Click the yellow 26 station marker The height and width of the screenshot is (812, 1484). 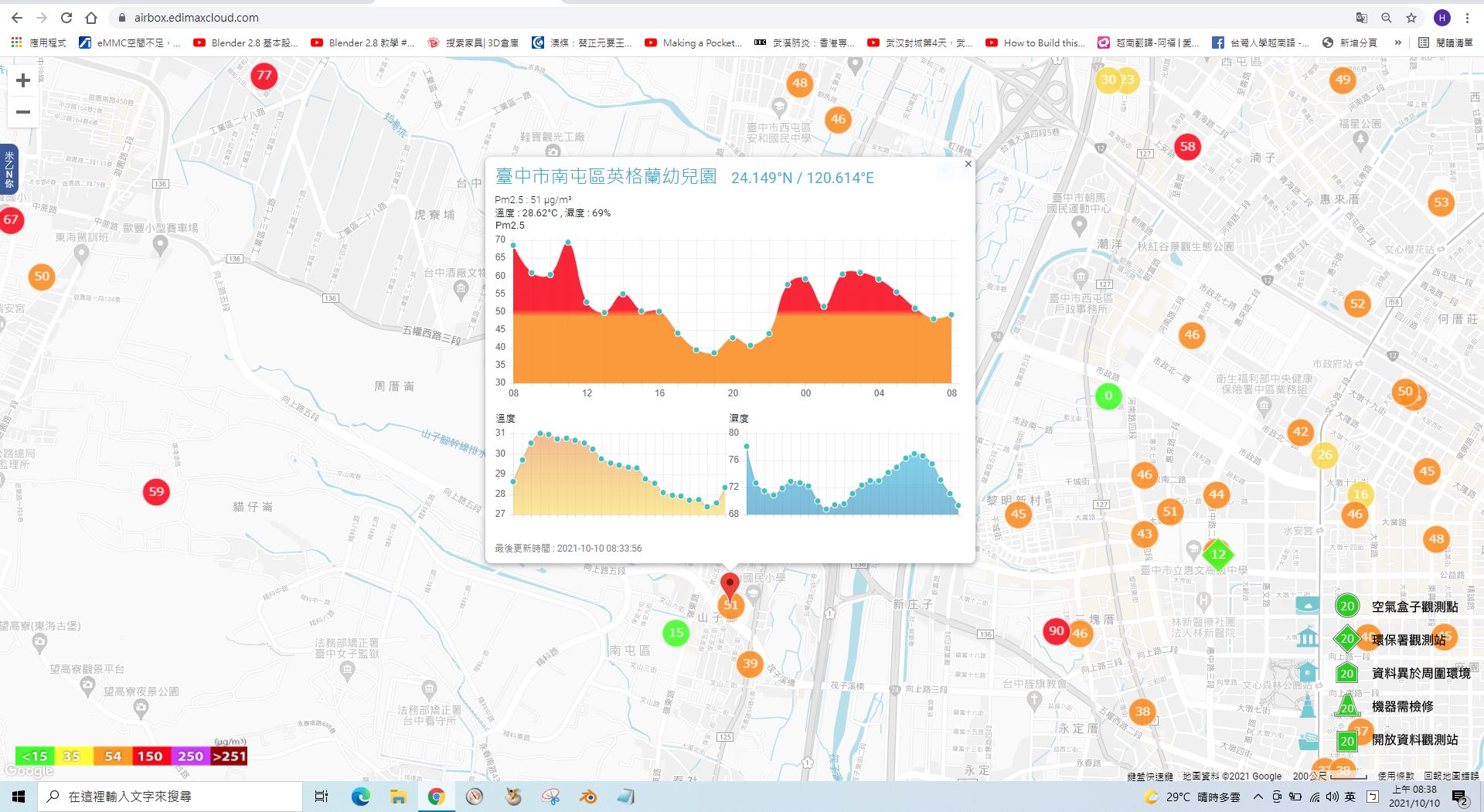click(x=1325, y=454)
